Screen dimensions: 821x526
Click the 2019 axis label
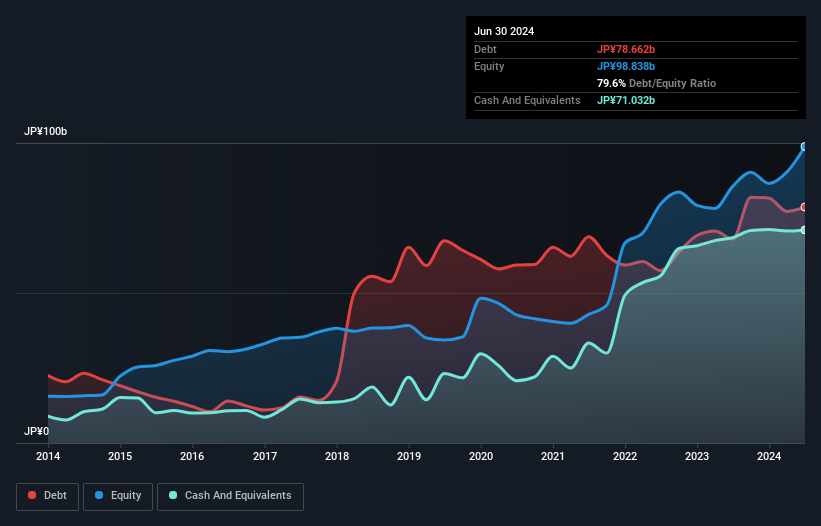click(409, 456)
